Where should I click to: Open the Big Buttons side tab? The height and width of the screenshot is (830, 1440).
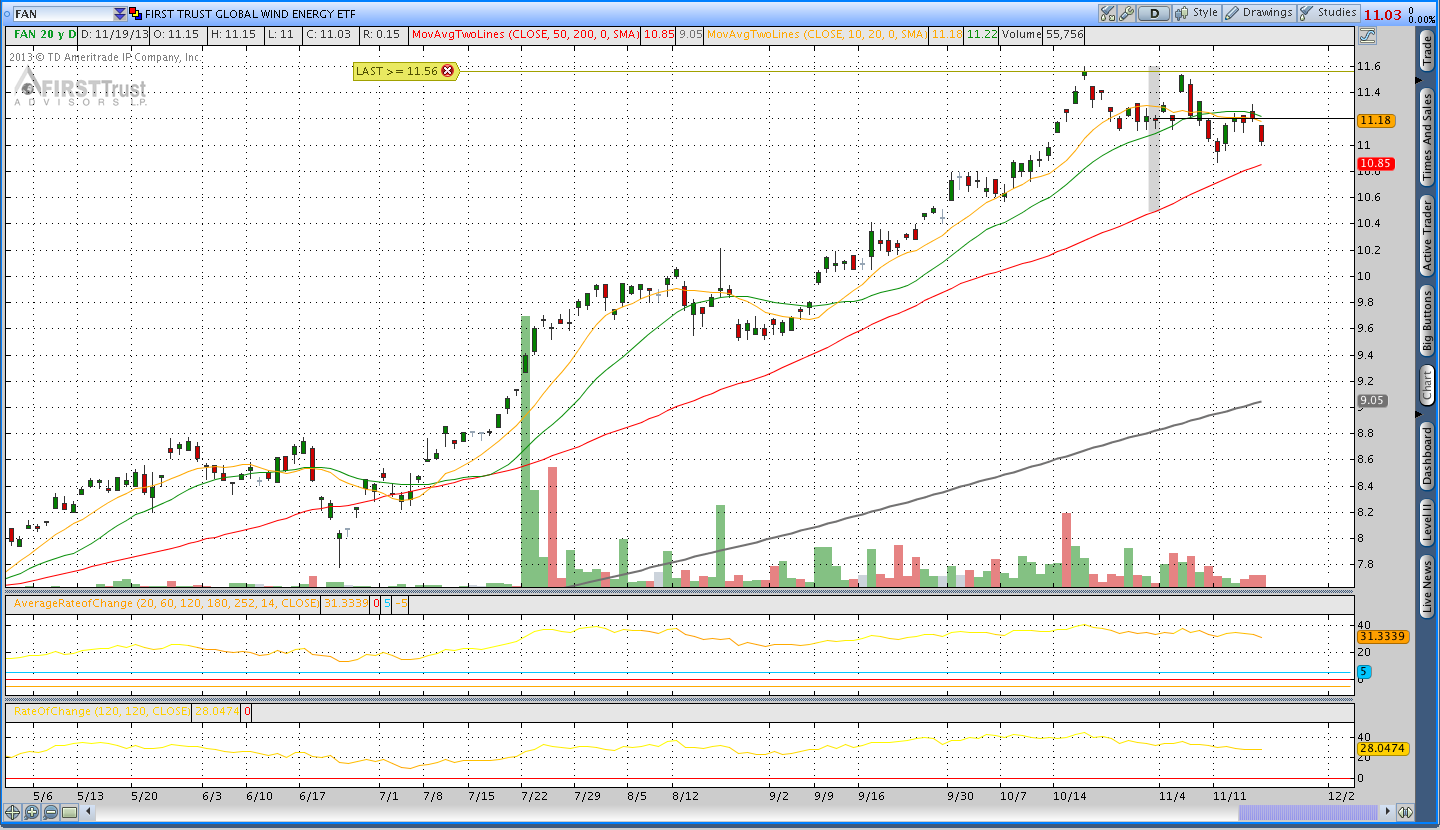pos(1427,320)
